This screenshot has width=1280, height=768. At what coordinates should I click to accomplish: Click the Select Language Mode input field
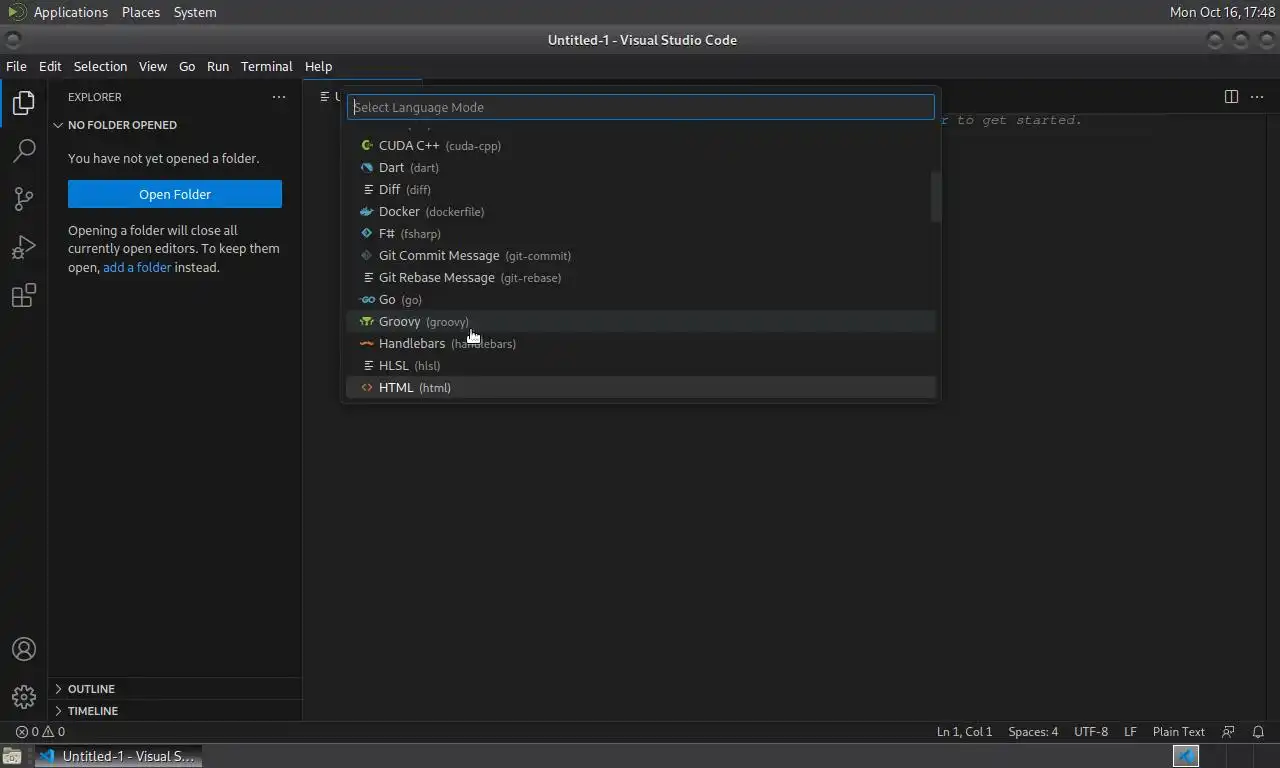[640, 107]
